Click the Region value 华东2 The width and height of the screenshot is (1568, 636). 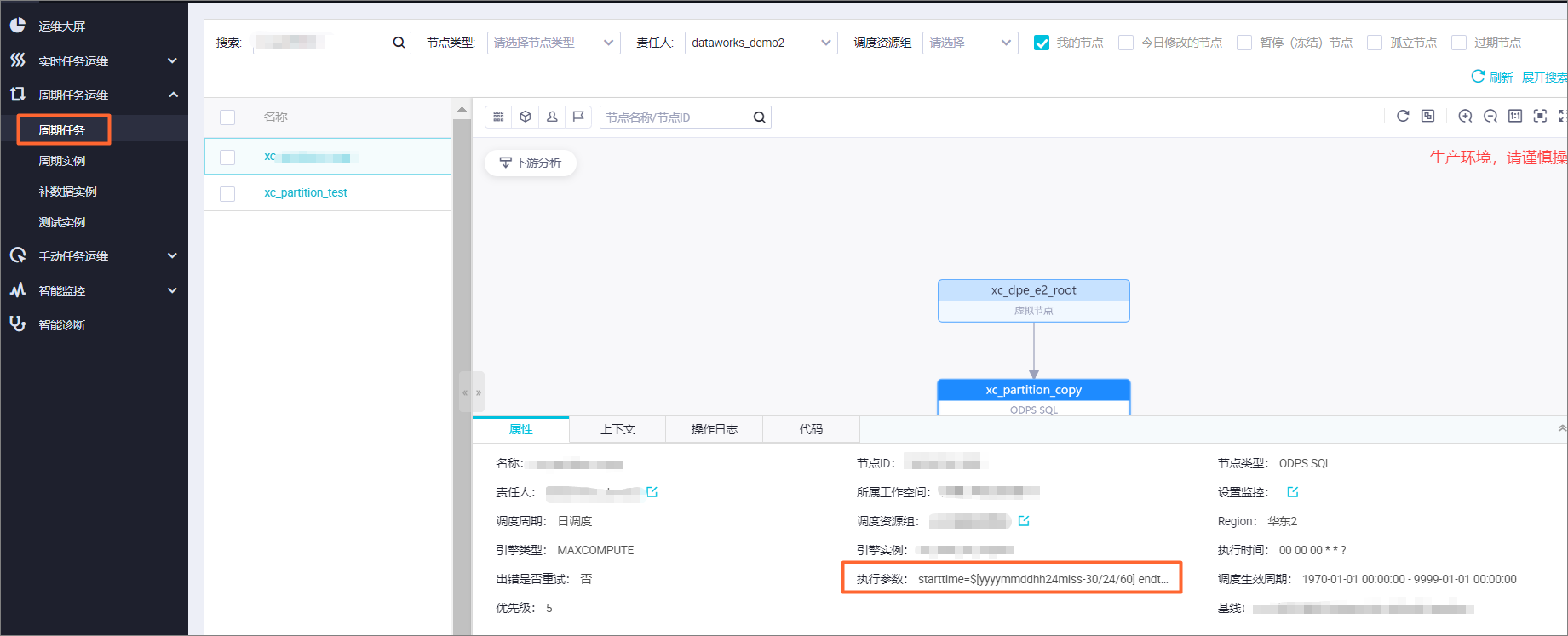click(1282, 521)
